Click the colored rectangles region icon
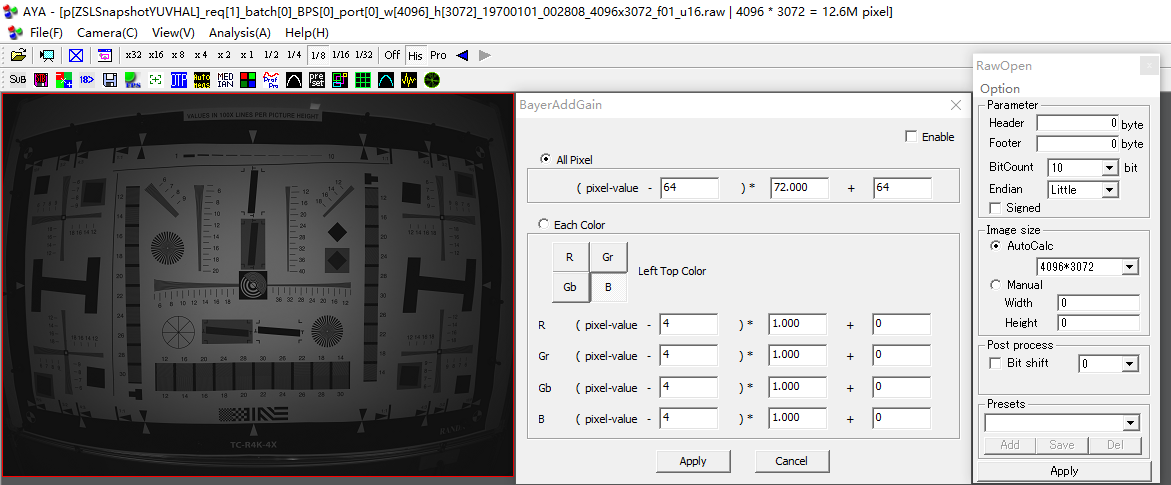 (340, 79)
